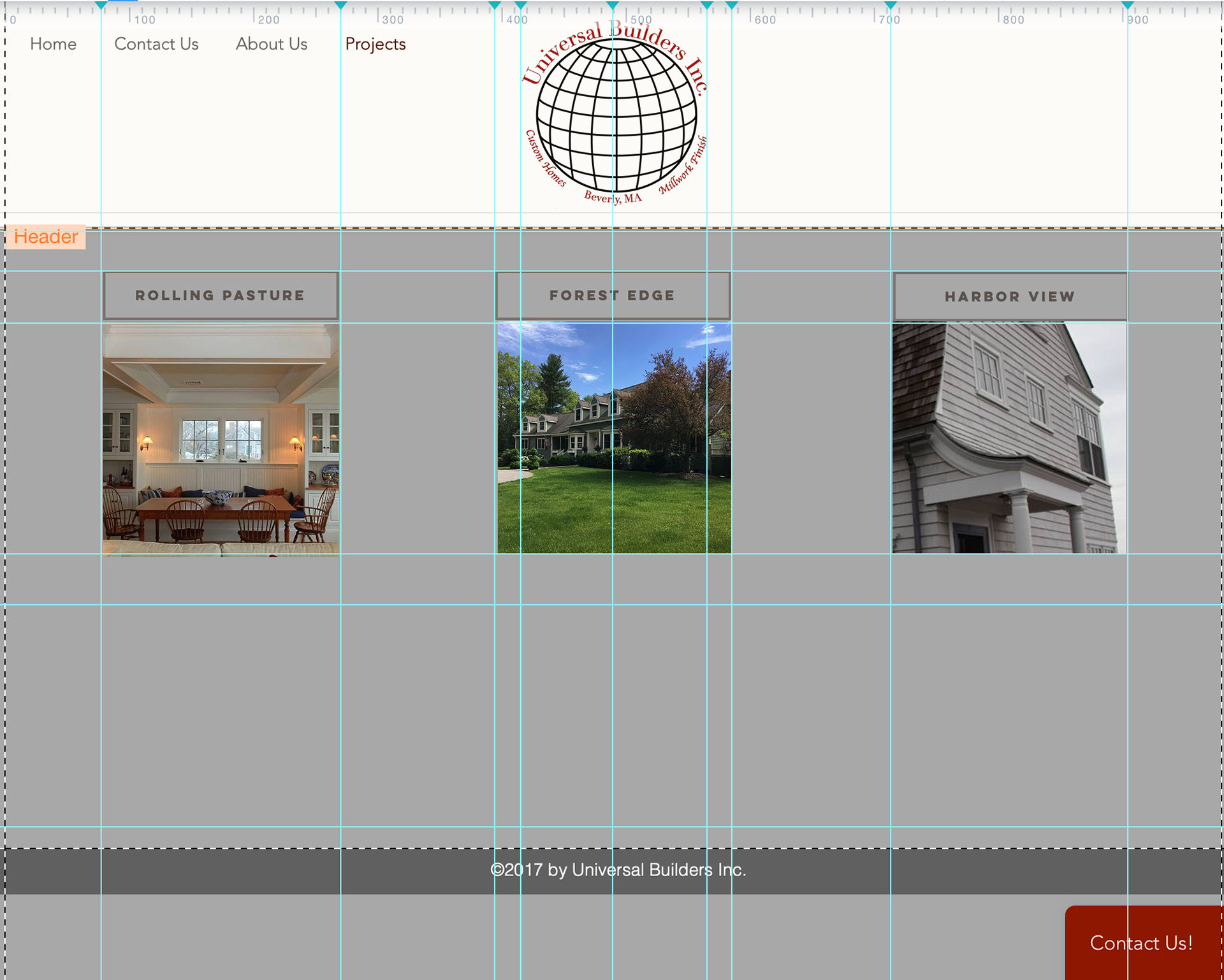Select the Universal Builders globe logo
Image resolution: width=1224 pixels, height=980 pixels.
[615, 113]
